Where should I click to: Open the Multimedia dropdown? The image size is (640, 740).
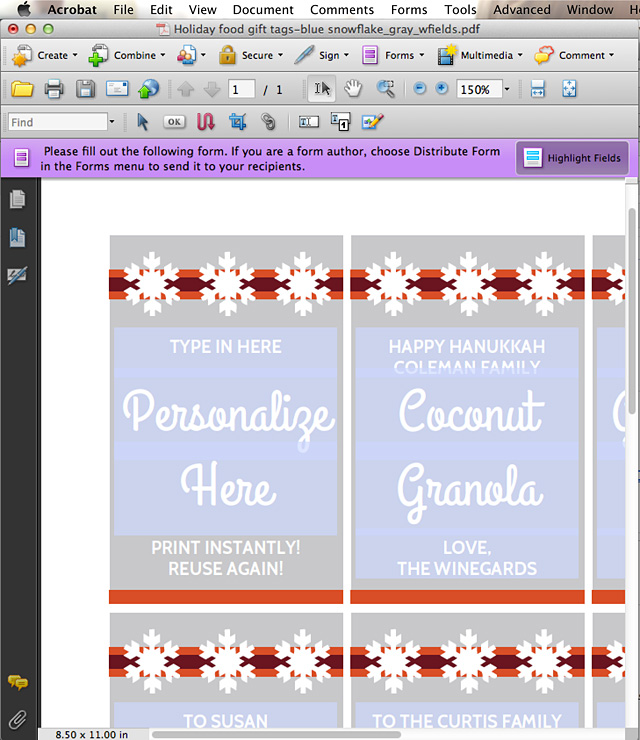480,56
